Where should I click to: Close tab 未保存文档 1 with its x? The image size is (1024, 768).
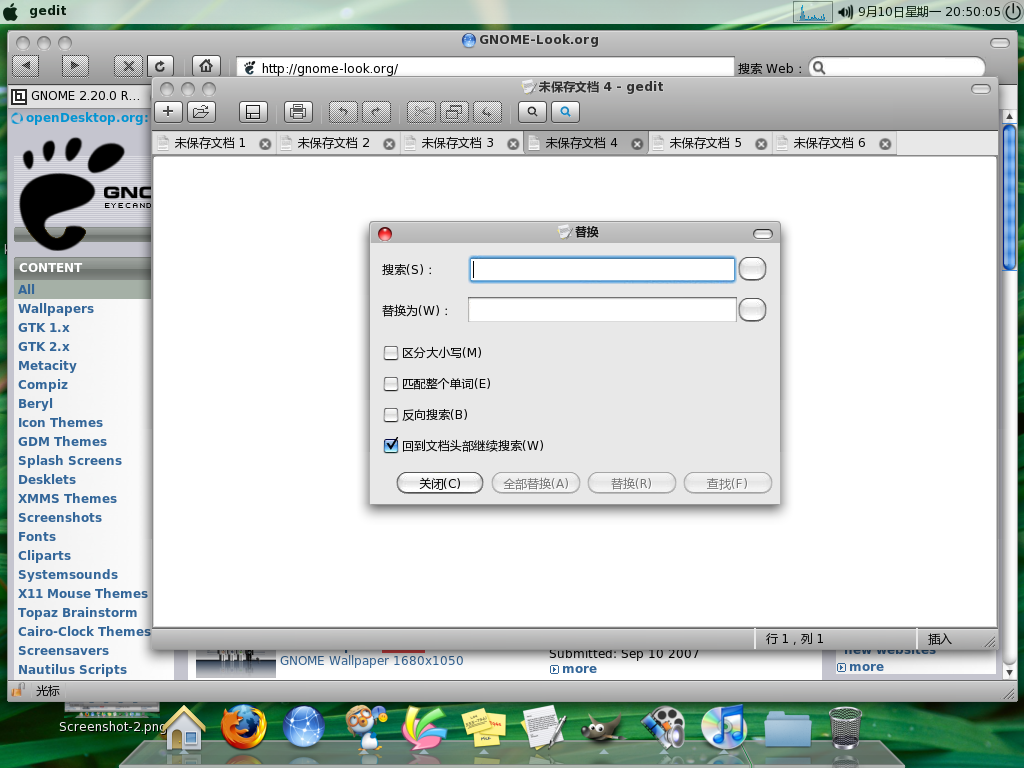click(x=265, y=144)
